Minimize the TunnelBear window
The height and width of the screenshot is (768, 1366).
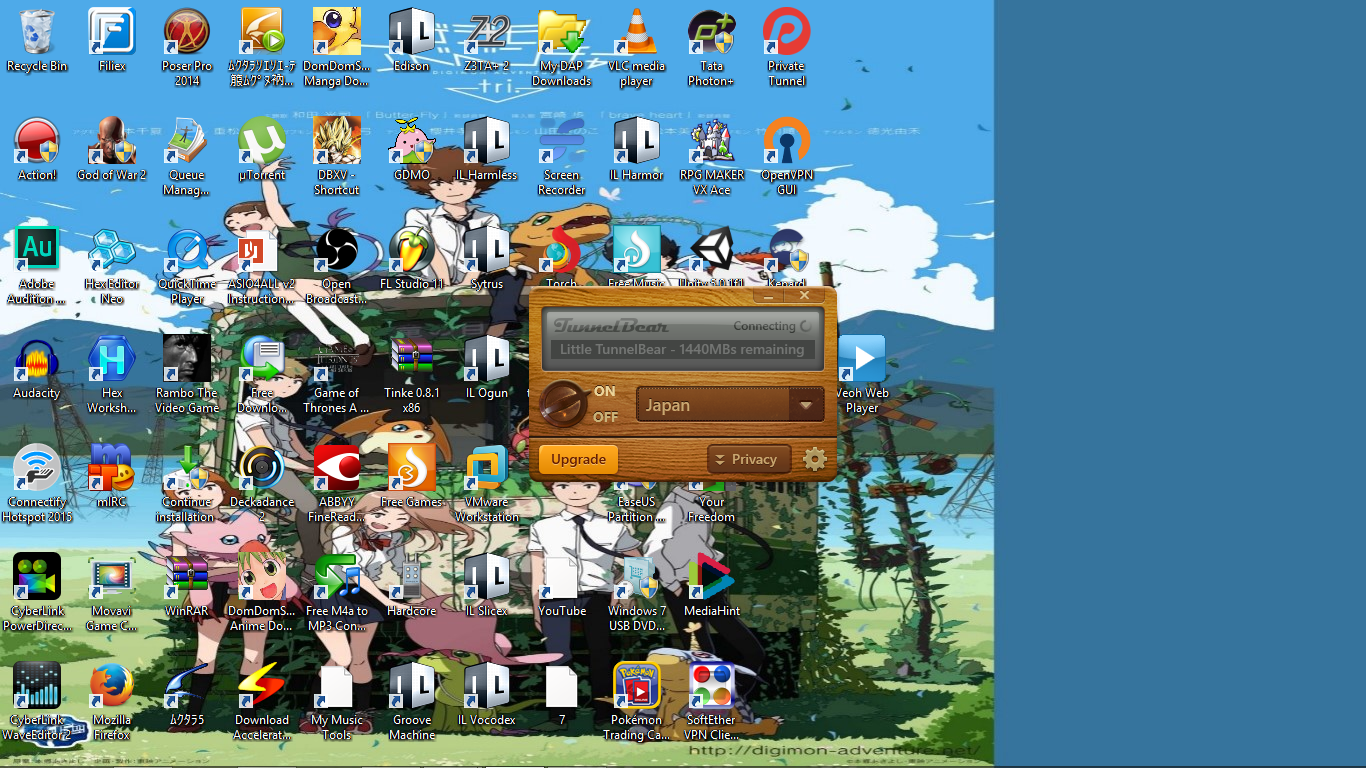(x=770, y=296)
